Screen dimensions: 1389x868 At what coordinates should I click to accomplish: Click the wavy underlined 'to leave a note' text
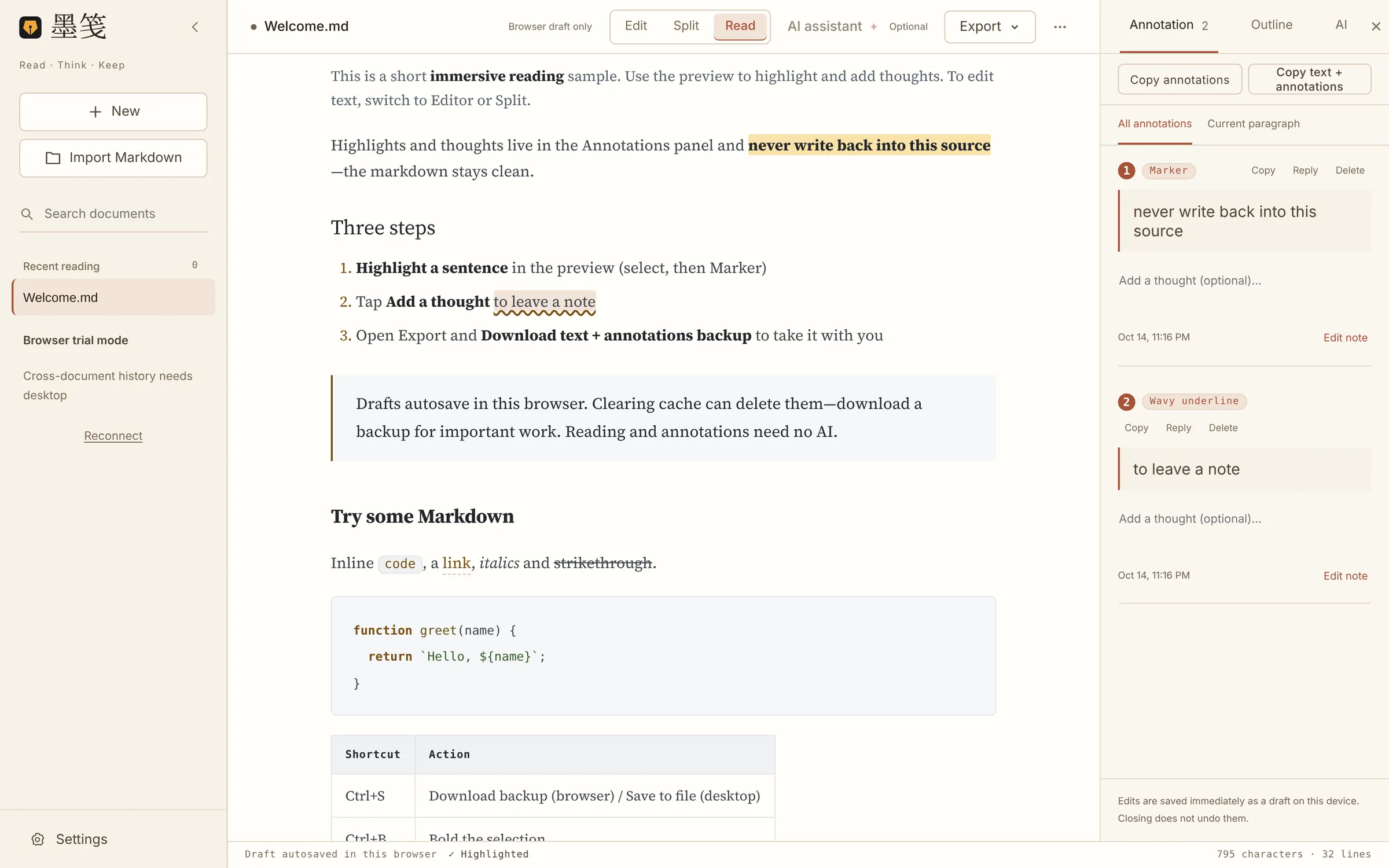pyautogui.click(x=544, y=302)
